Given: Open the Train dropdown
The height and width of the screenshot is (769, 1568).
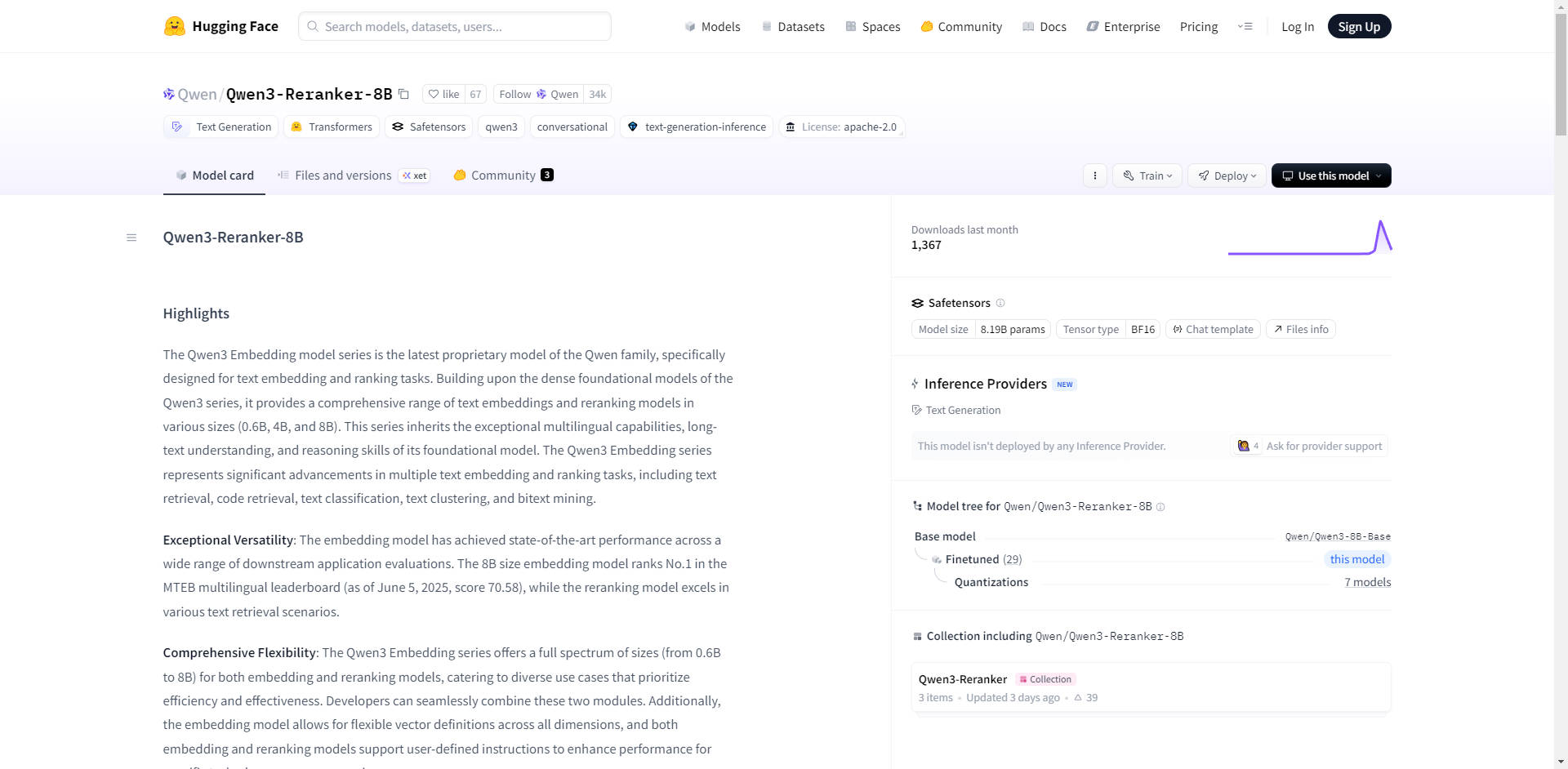Looking at the screenshot, I should (1147, 176).
